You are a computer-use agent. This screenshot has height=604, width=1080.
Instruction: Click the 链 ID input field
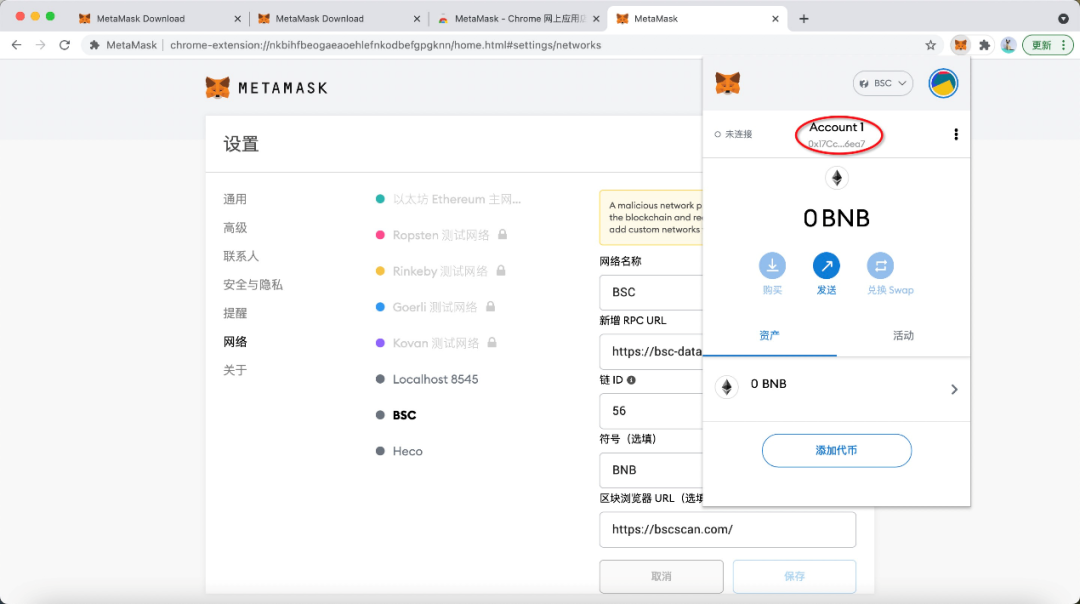click(x=651, y=410)
